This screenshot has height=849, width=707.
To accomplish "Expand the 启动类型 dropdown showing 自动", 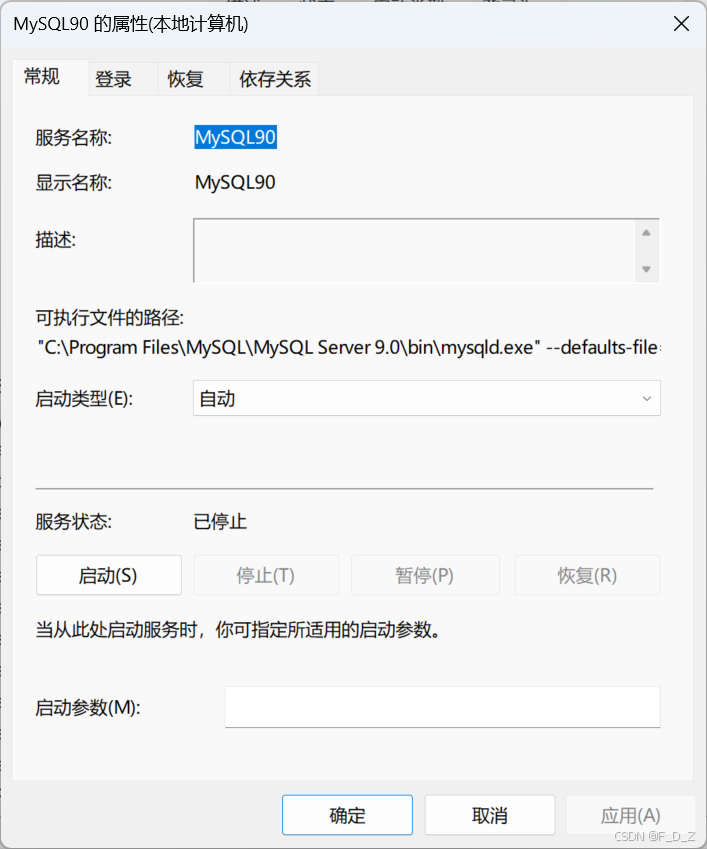I will click(427, 398).
